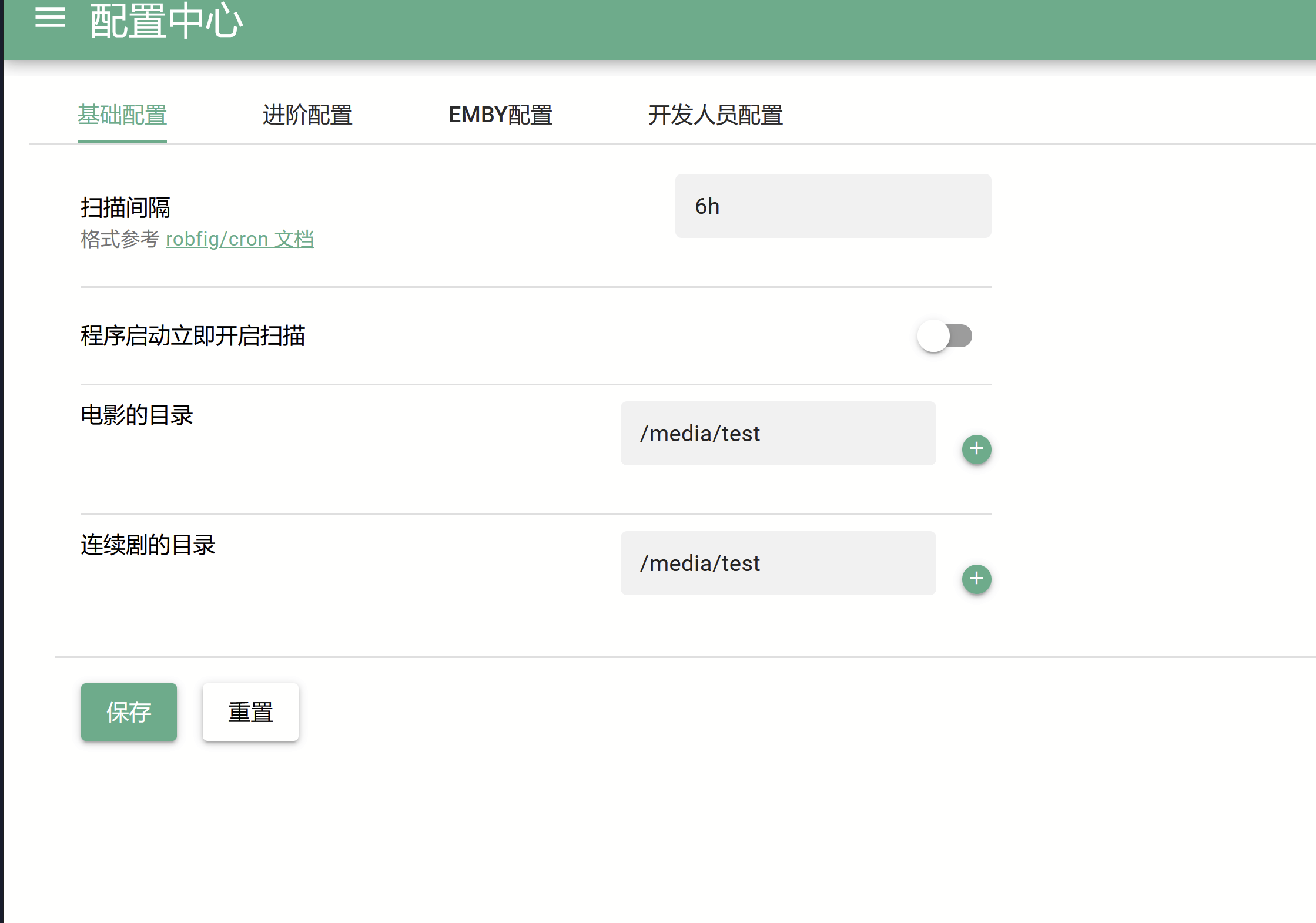Add another TV series directory with plus icon
The height and width of the screenshot is (923, 1316).
[976, 579]
